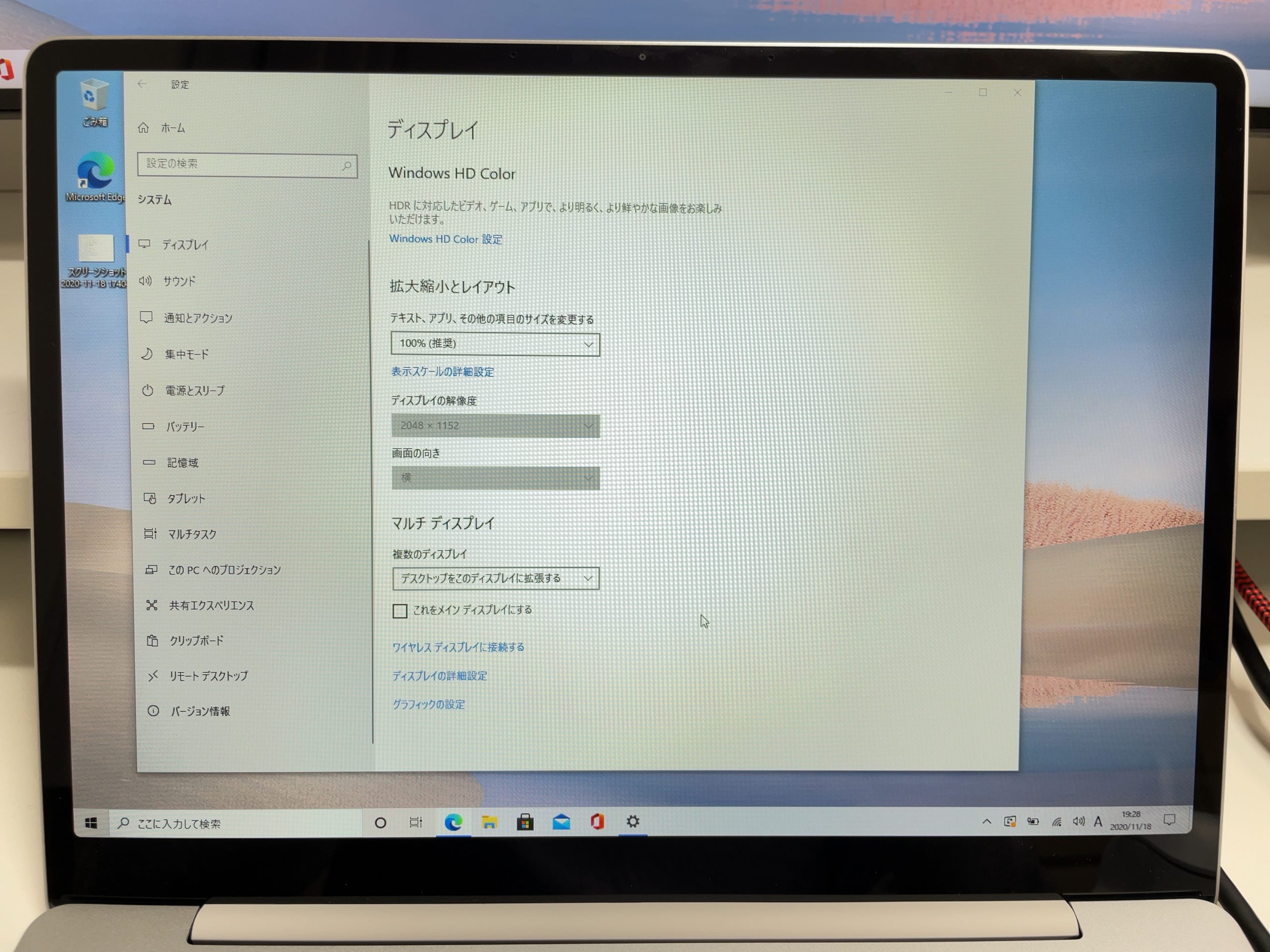Click the volume icon in system tray
This screenshot has height=952, width=1270.
tap(1078, 822)
